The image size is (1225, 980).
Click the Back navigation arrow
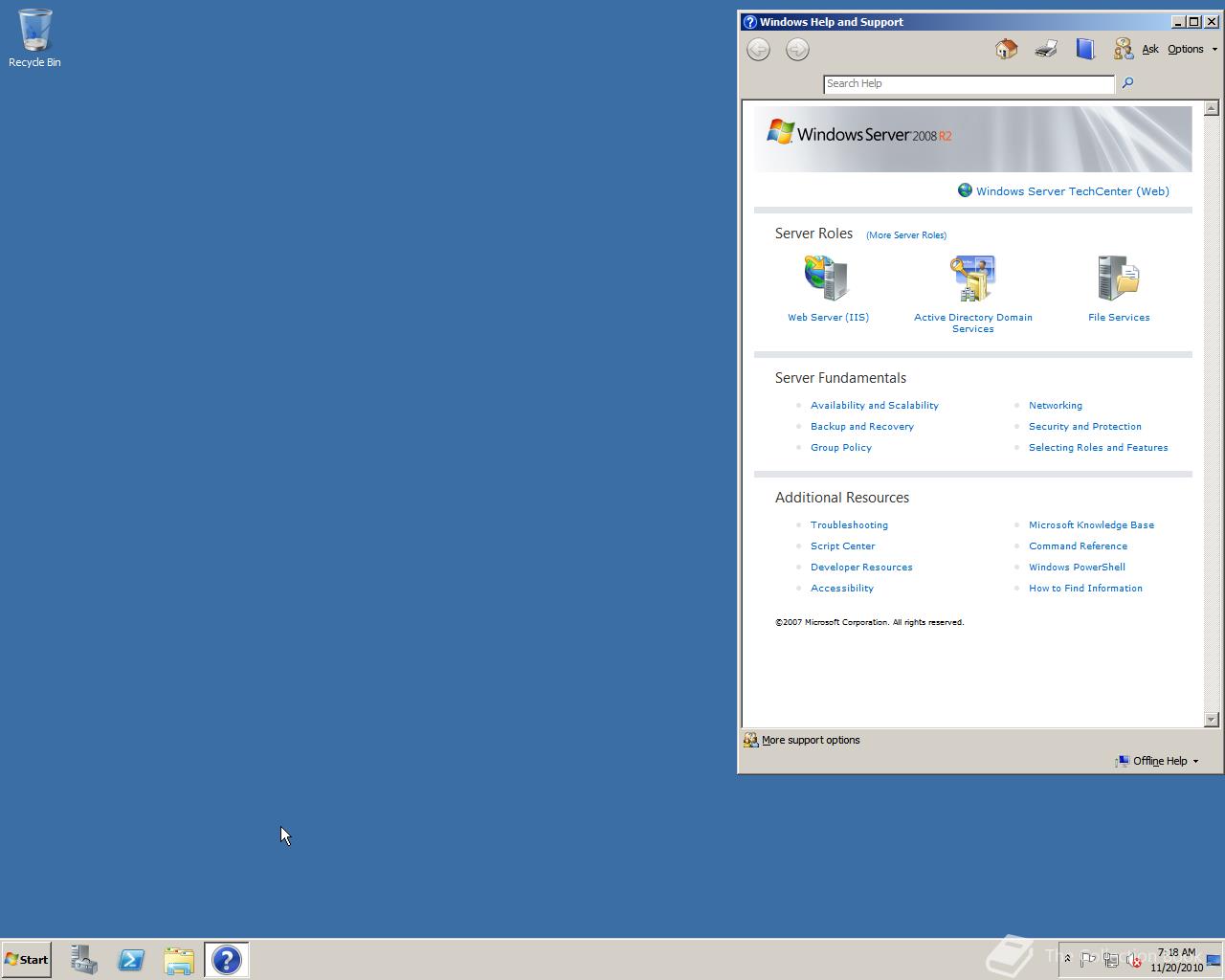point(758,48)
